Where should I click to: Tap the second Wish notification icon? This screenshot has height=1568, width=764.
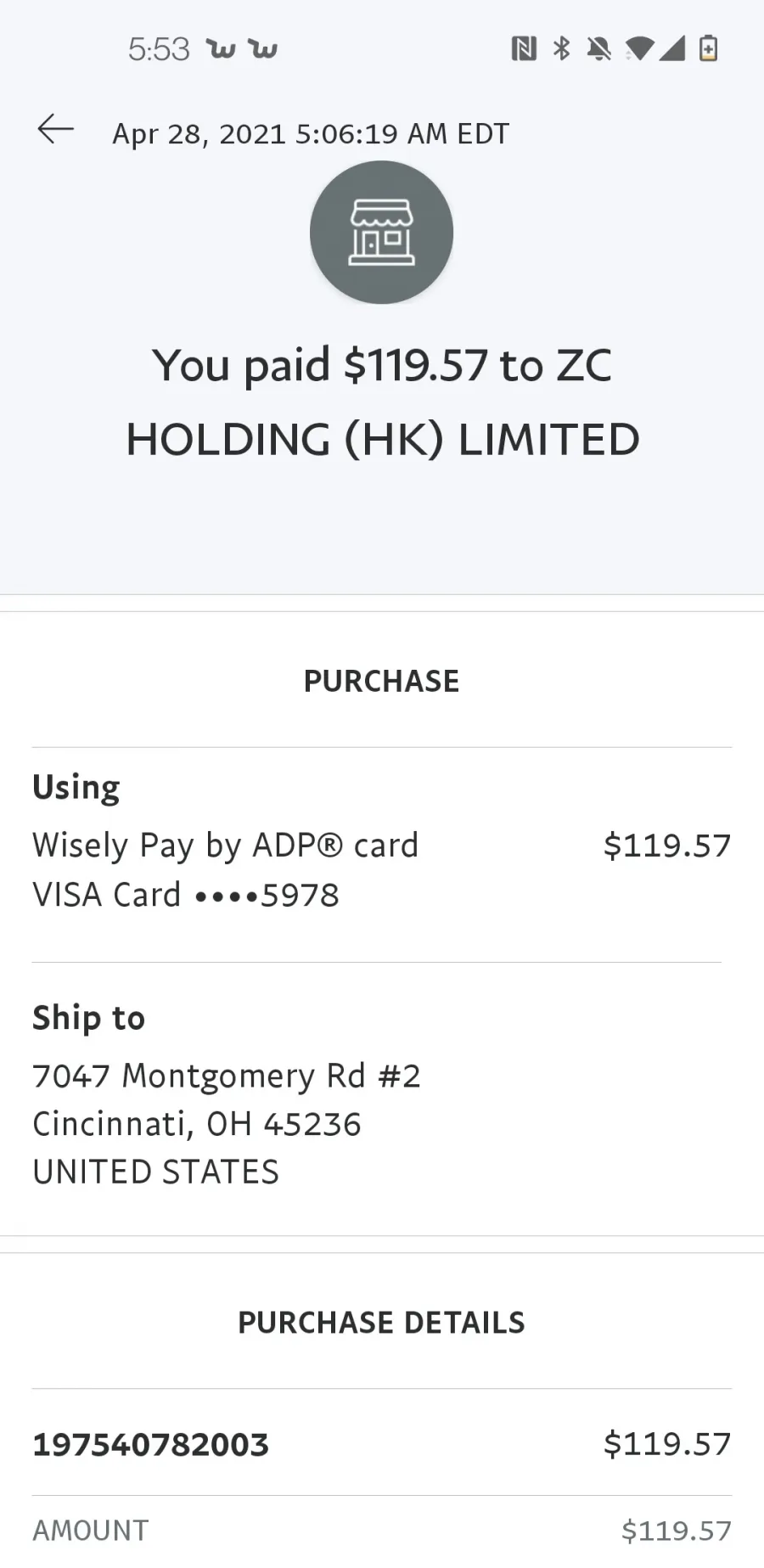(263, 49)
